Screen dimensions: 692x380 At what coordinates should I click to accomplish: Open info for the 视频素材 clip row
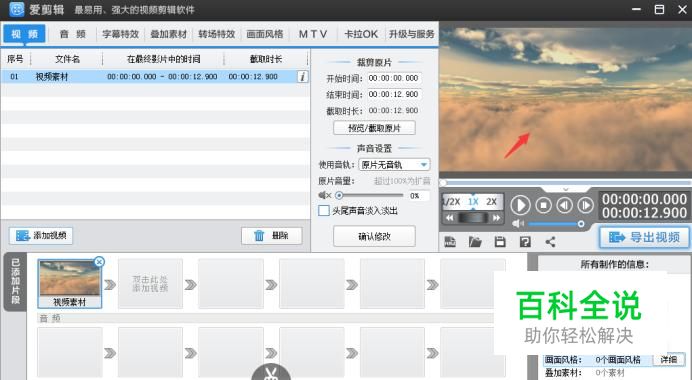point(302,77)
